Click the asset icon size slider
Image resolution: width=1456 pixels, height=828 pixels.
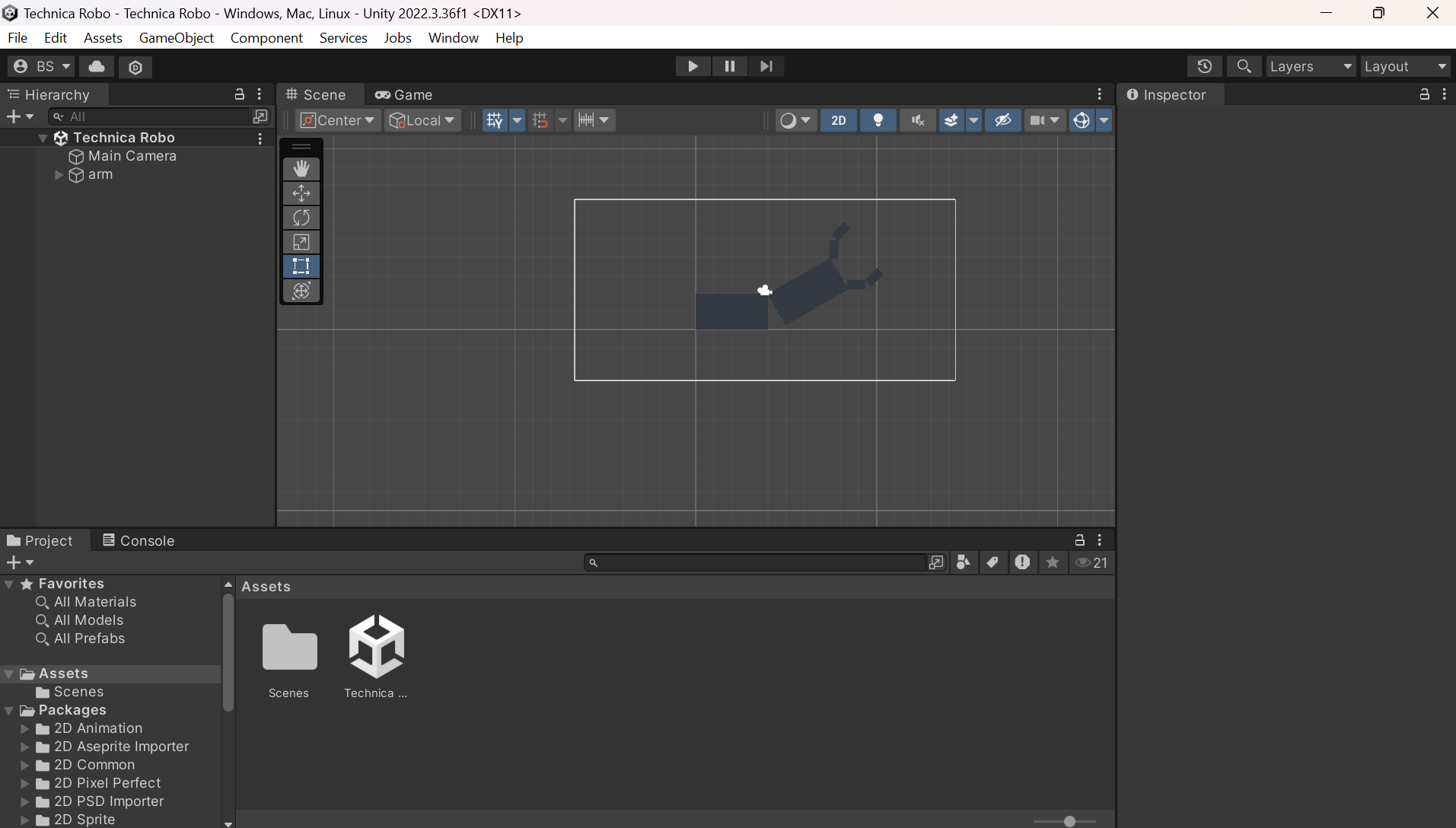point(1066,821)
